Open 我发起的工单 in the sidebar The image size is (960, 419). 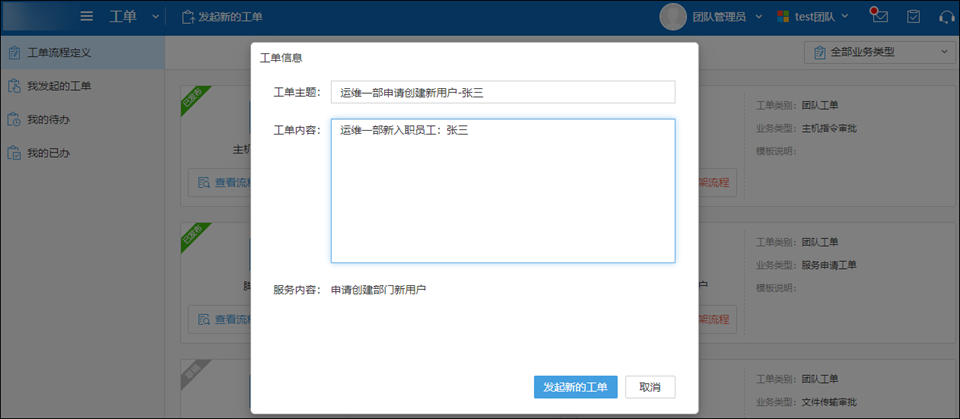82,86
